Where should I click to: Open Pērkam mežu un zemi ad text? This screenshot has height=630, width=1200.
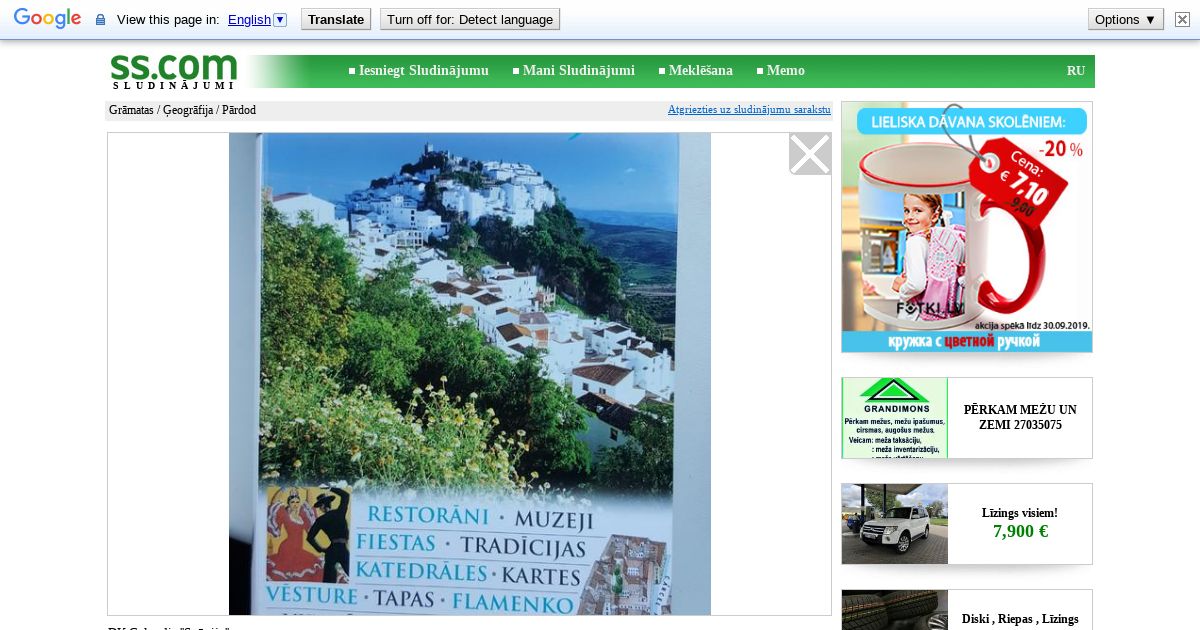1020,417
